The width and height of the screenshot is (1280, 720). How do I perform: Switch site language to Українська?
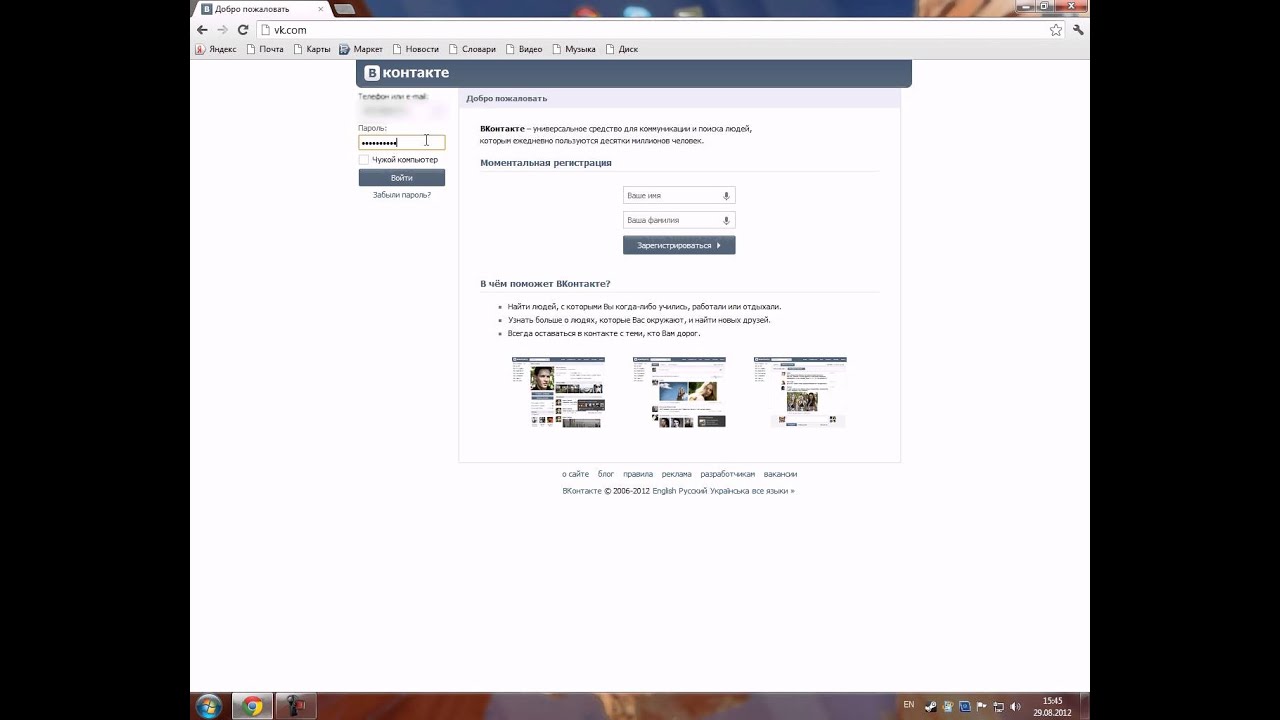pyautogui.click(x=729, y=491)
